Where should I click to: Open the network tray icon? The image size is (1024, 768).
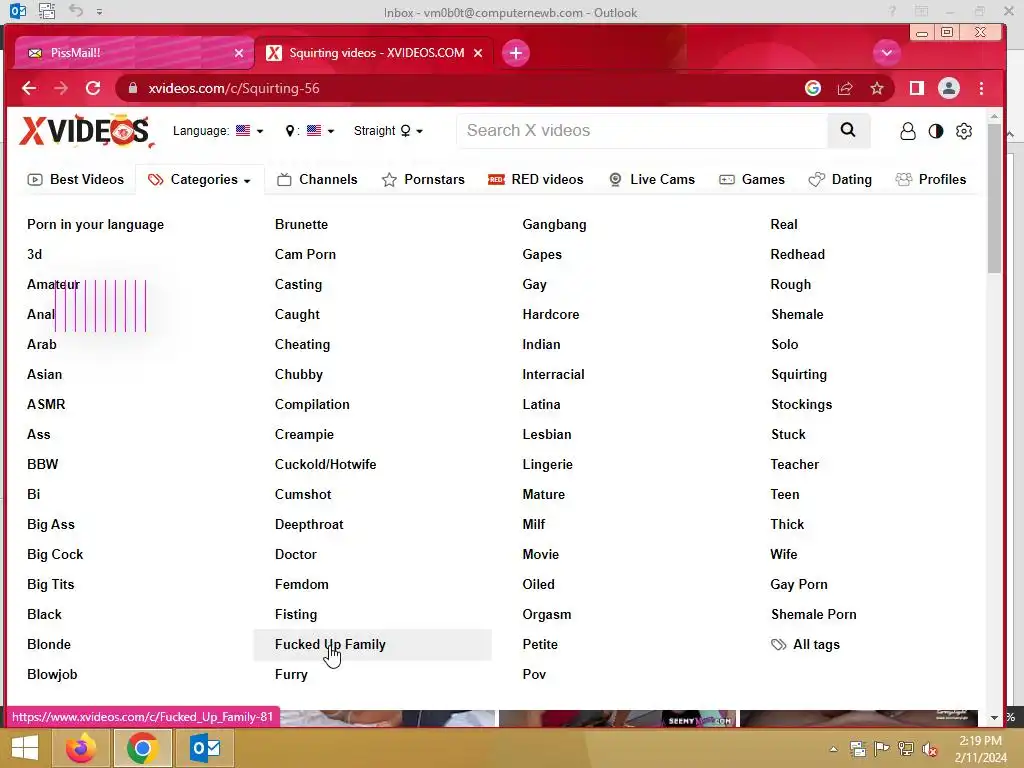(906, 748)
